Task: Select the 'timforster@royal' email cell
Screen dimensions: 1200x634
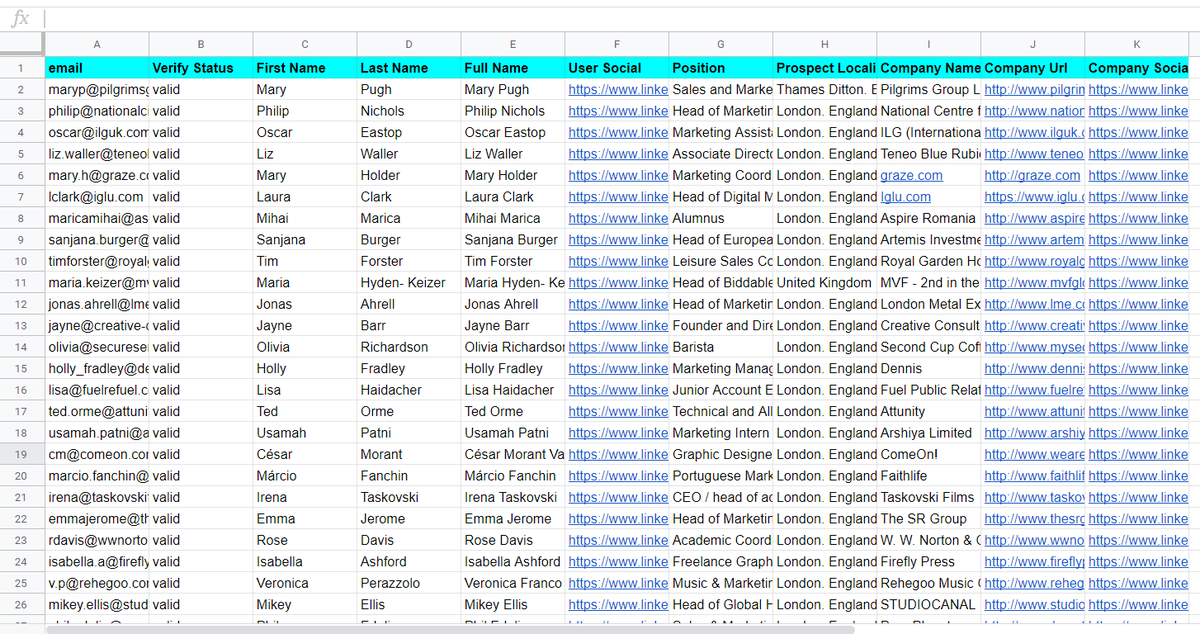Action: pos(97,262)
